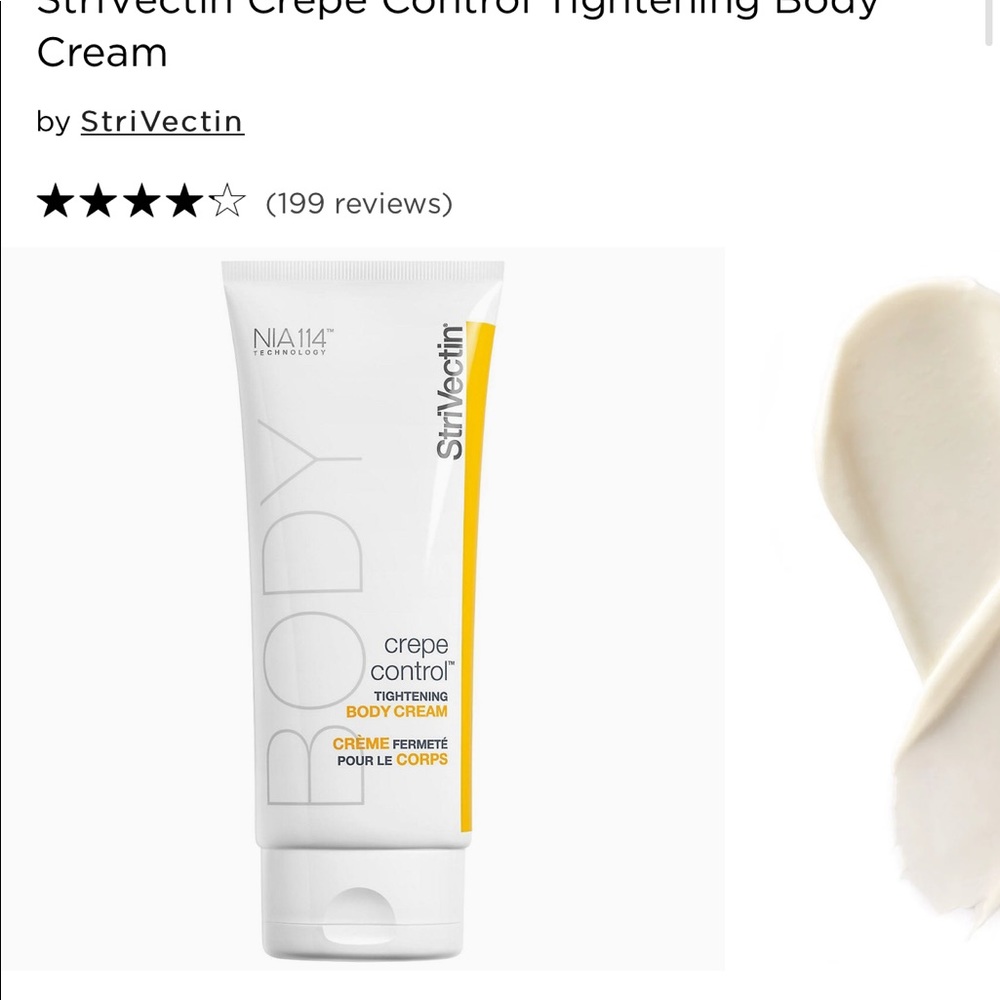Click the page scrollbar at top right
This screenshot has height=1000, width=1000.
(x=996, y=22)
